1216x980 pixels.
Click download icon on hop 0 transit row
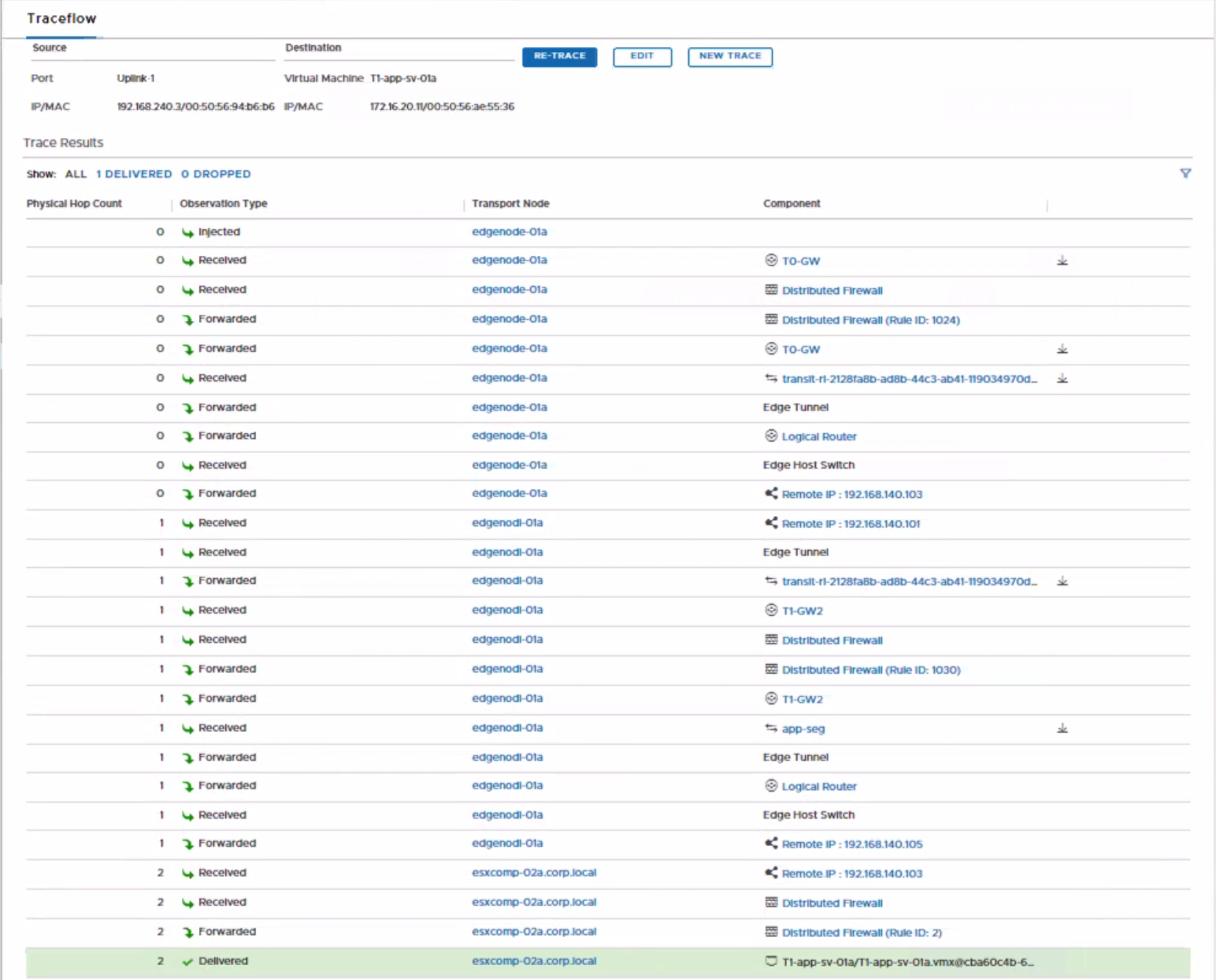(1062, 379)
